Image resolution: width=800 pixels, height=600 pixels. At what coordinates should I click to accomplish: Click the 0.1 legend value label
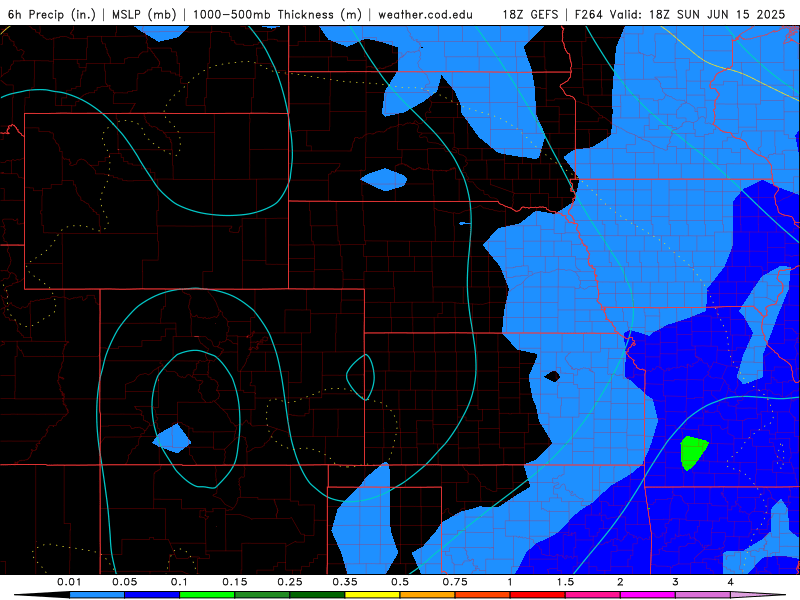pos(179,582)
